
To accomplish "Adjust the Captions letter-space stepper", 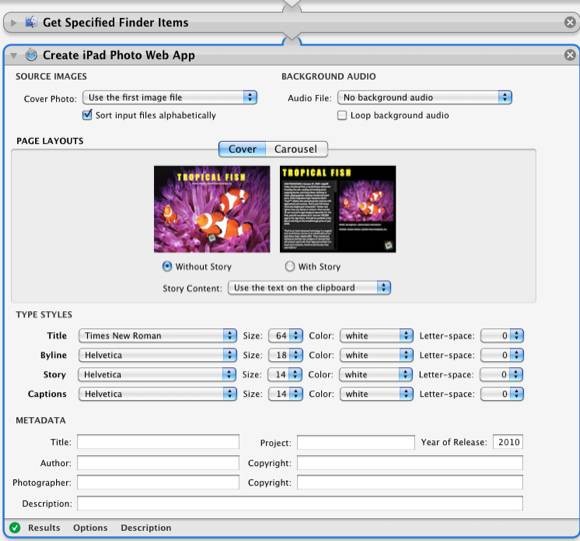I will point(517,394).
